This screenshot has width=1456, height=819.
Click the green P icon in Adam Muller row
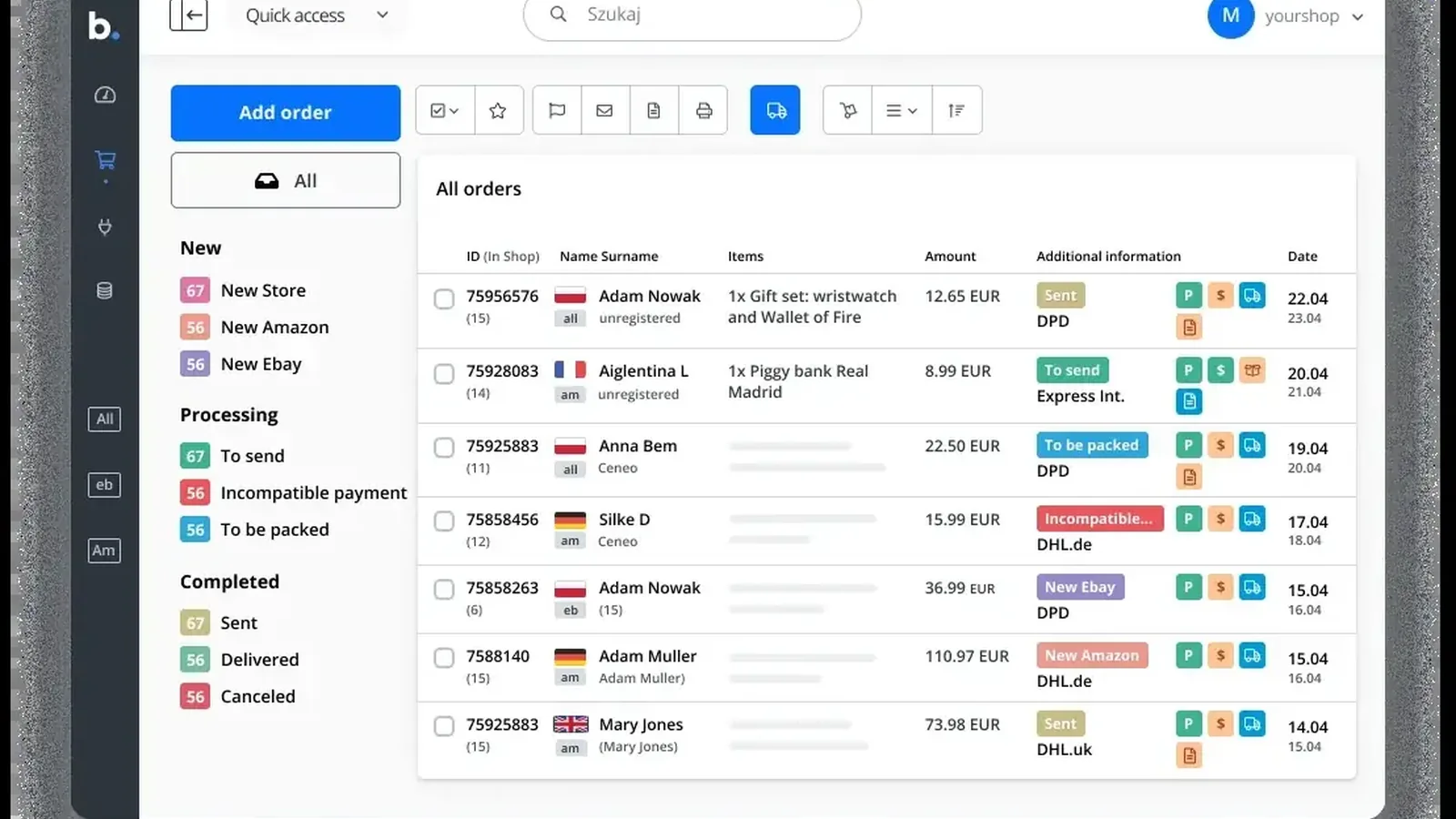pos(1188,655)
